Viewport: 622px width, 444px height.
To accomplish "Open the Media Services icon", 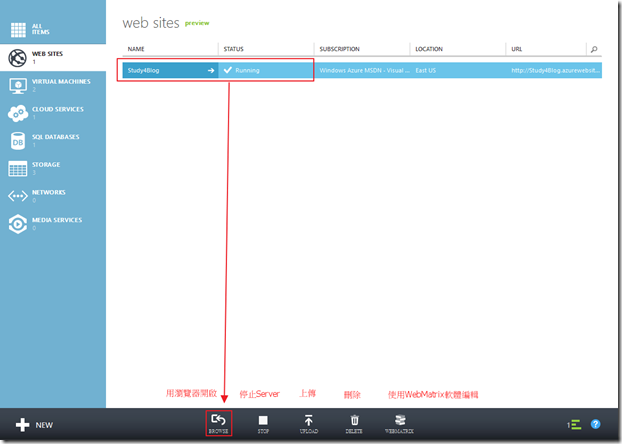I will tap(18, 224).
